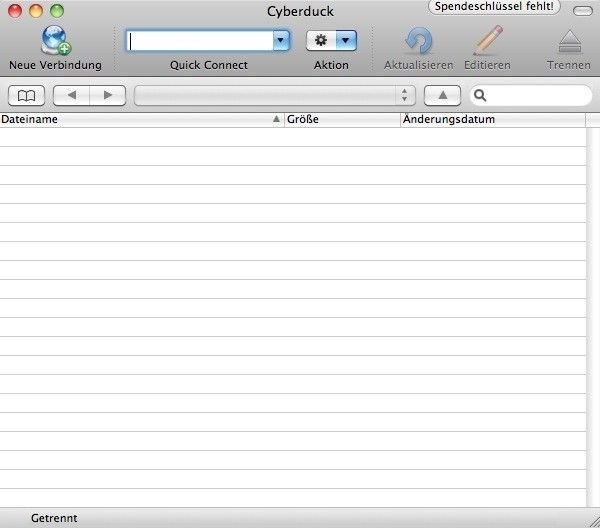Toggle the toolbar with the pill button

coord(583,11)
